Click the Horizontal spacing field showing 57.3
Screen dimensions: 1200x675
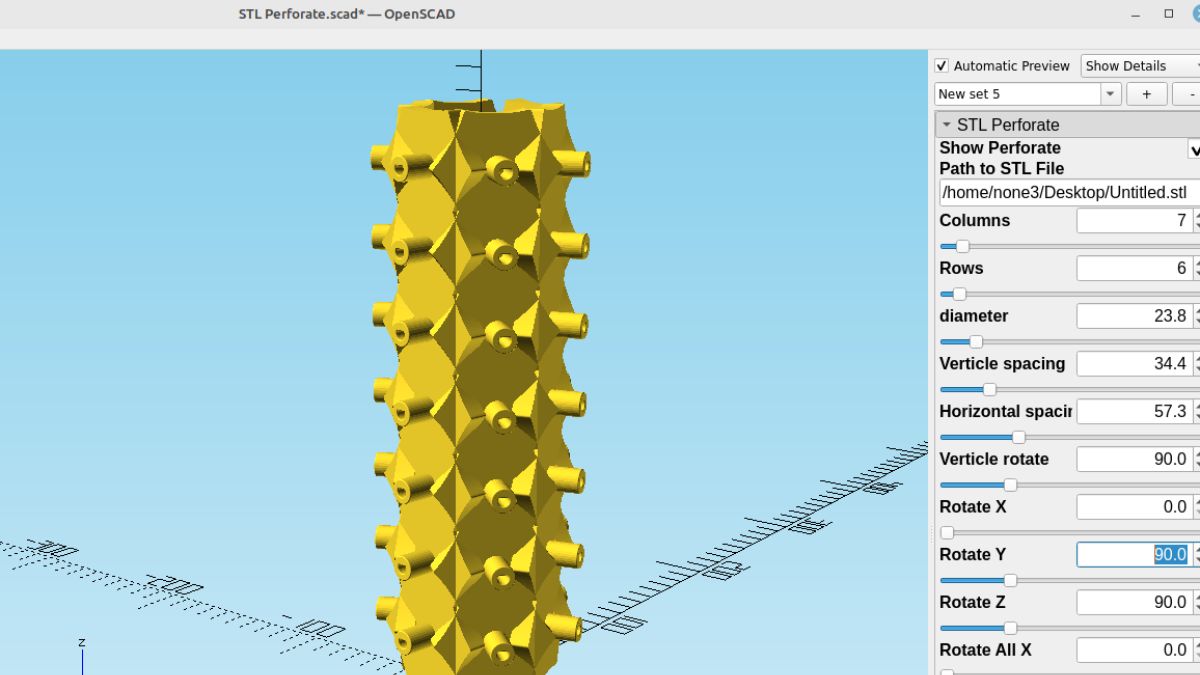pyautogui.click(x=1134, y=412)
